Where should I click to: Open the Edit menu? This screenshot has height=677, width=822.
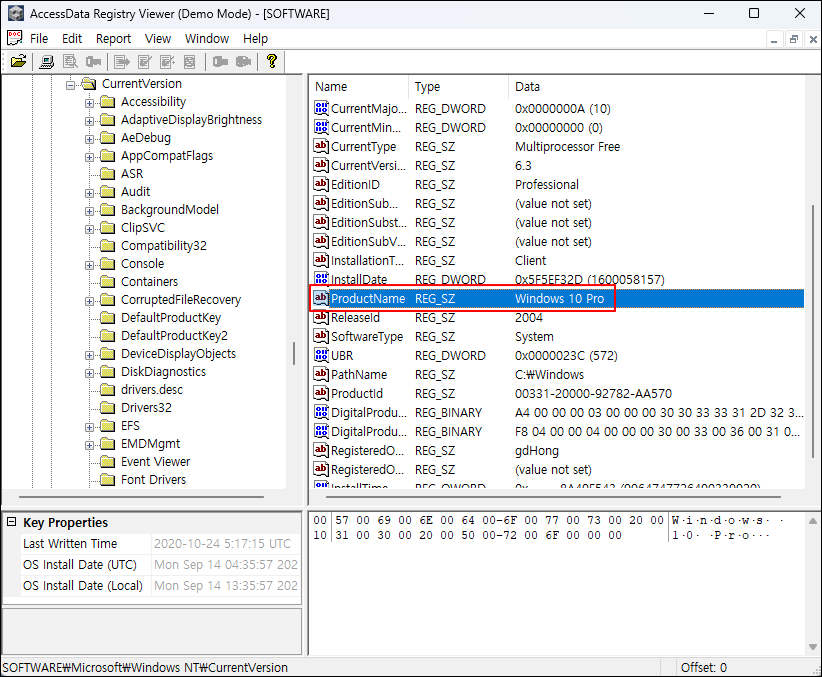(x=72, y=39)
